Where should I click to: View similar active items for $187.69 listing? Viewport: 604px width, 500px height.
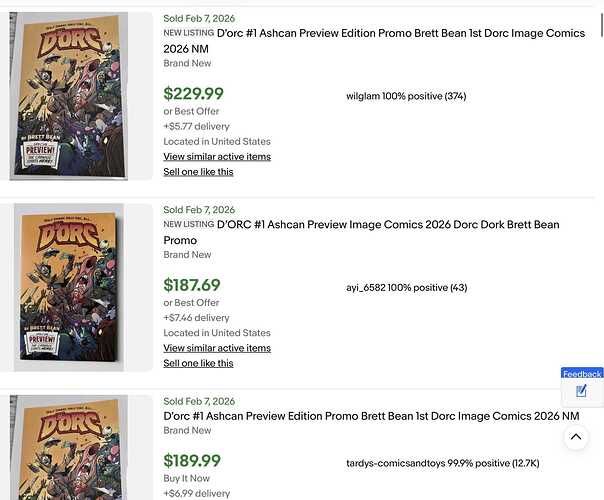point(217,348)
